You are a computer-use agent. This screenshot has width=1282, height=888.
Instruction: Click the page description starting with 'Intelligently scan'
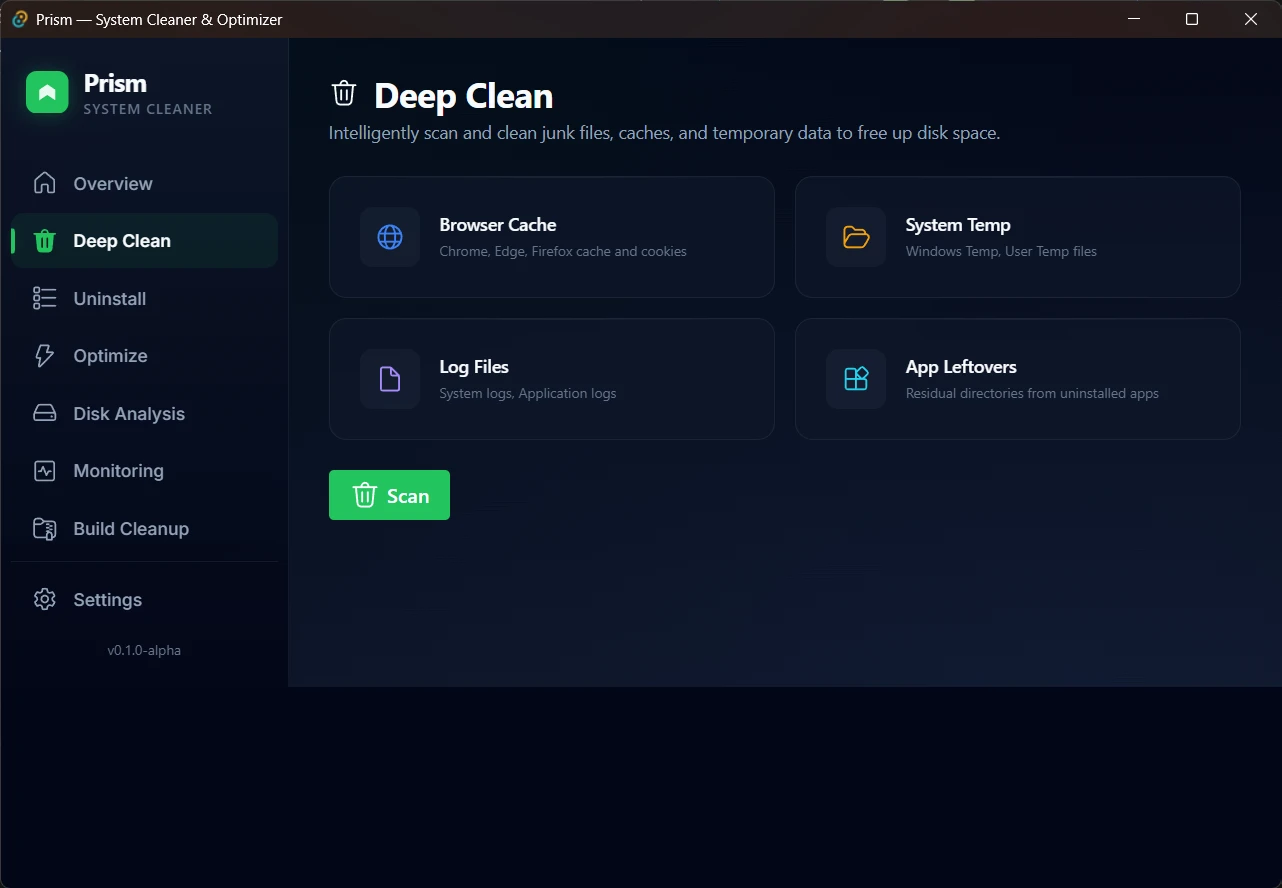664,133
